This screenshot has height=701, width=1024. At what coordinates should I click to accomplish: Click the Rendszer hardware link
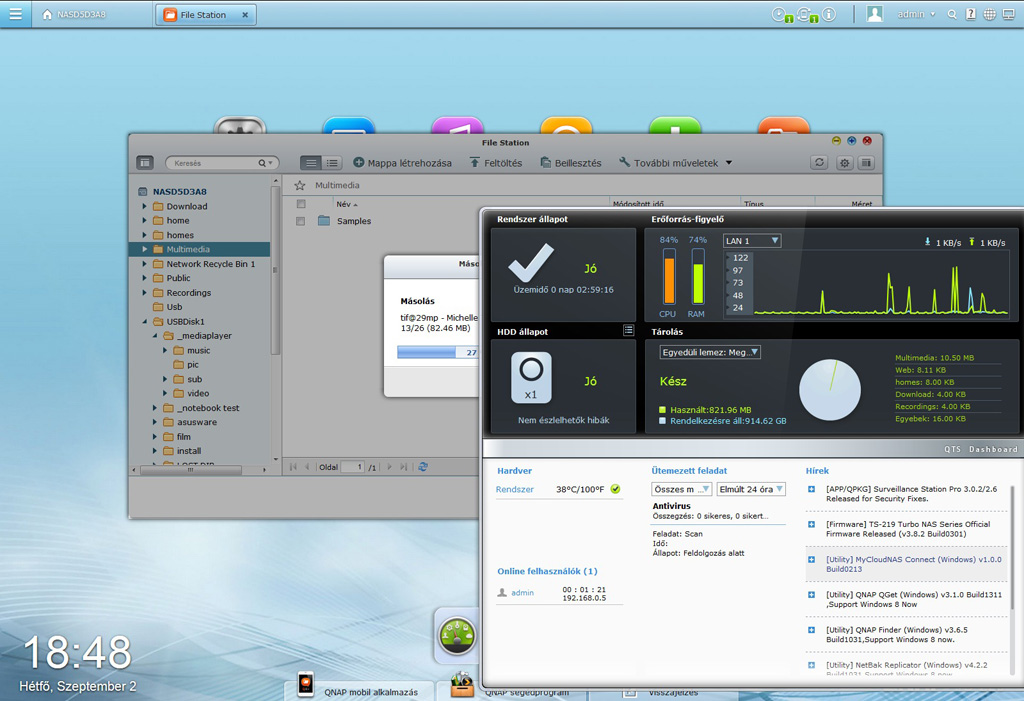(515, 489)
